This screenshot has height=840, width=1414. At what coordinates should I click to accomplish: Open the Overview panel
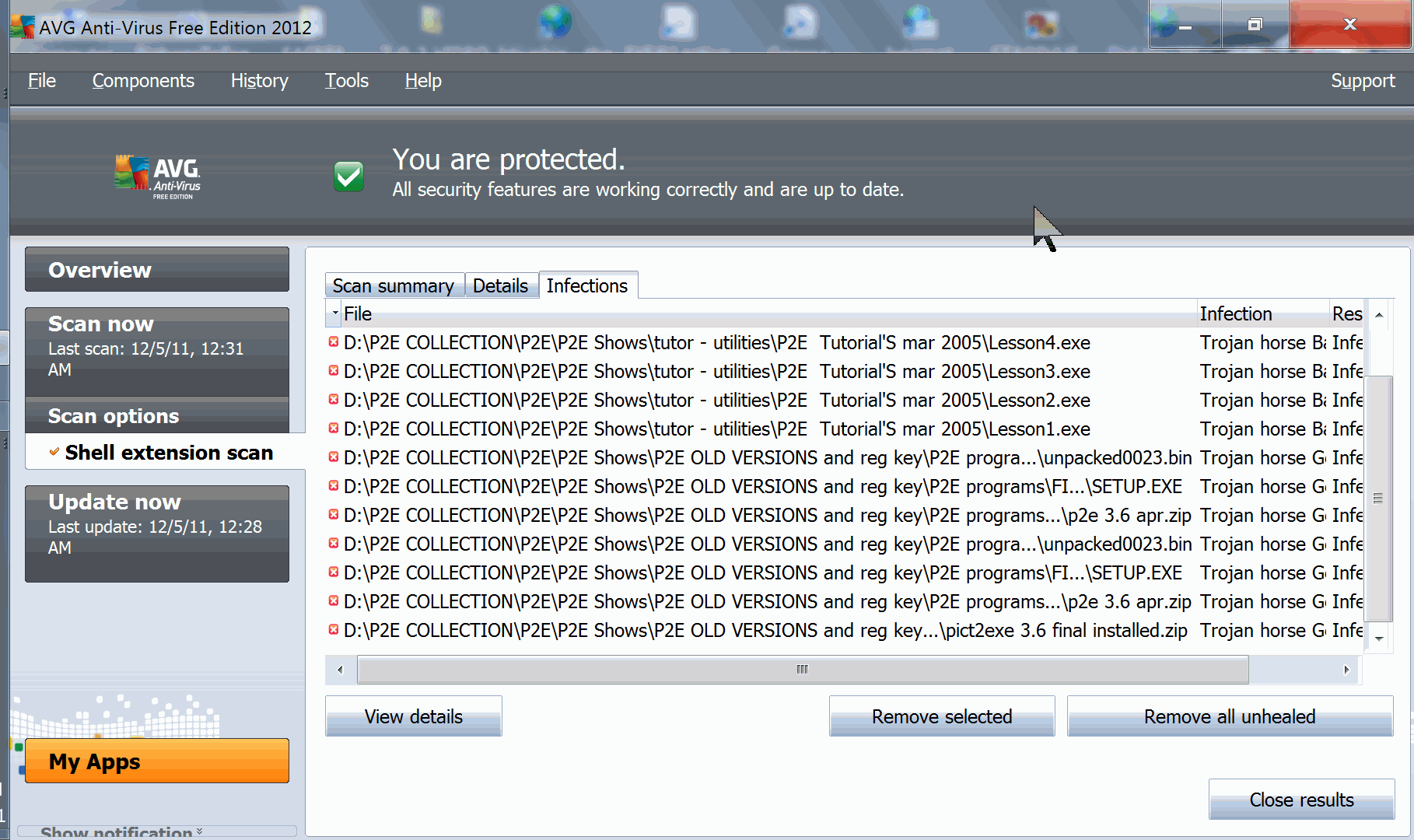[x=157, y=269]
